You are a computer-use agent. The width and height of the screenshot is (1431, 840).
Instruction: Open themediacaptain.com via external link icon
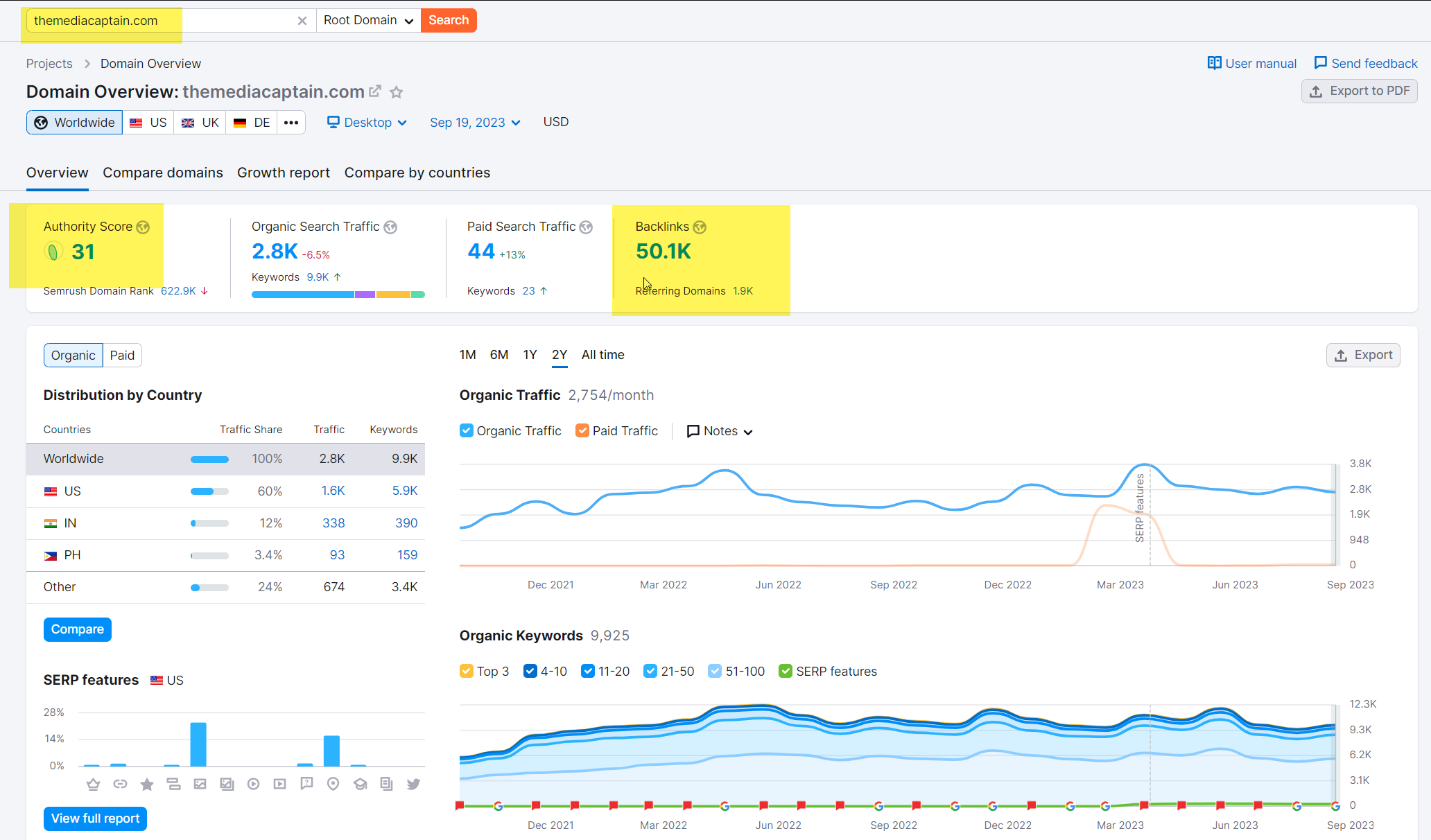(x=375, y=91)
